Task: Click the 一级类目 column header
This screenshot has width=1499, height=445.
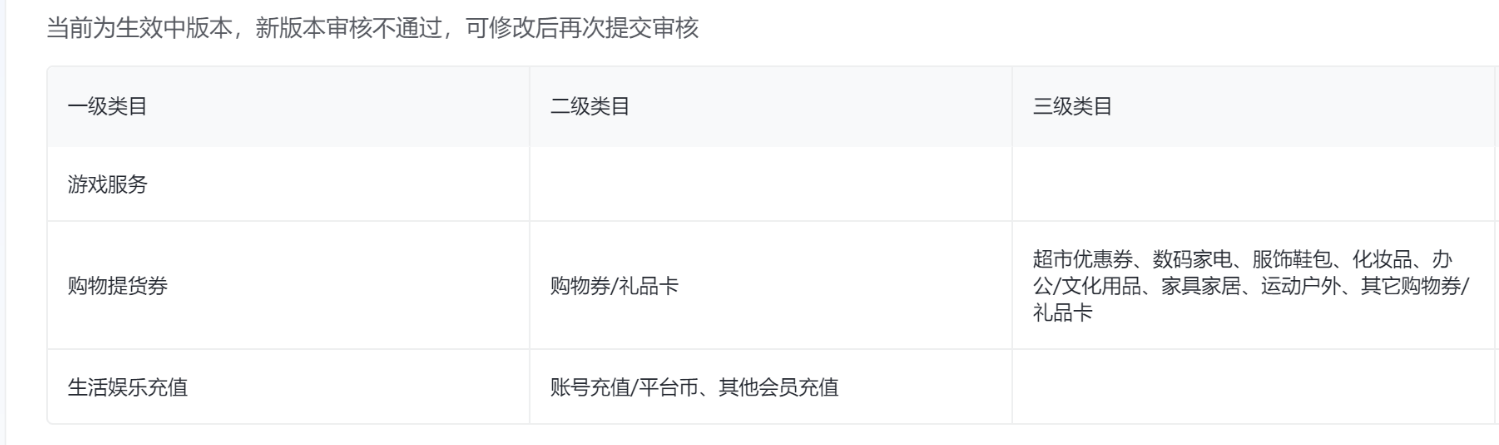Action: tap(108, 107)
